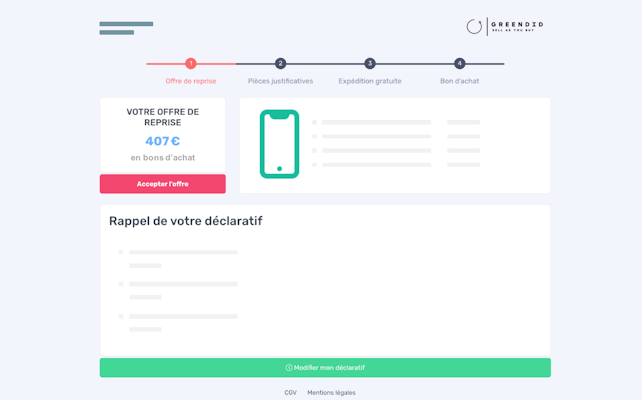Select the 'Bon d'achat' step label
This screenshot has height=400, width=642.
(x=460, y=81)
